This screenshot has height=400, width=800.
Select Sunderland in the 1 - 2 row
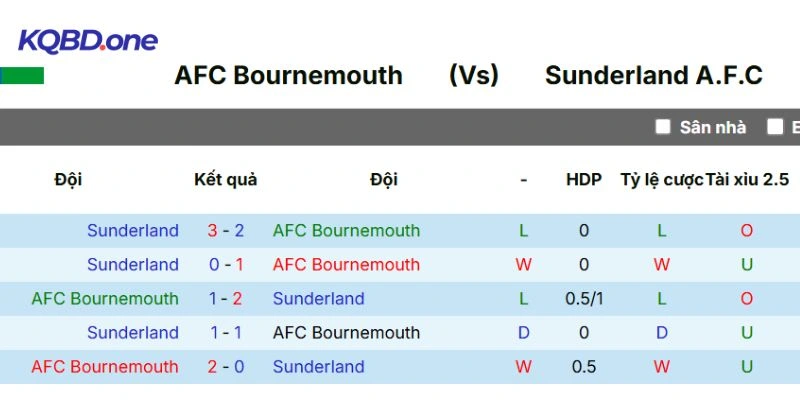point(318,299)
